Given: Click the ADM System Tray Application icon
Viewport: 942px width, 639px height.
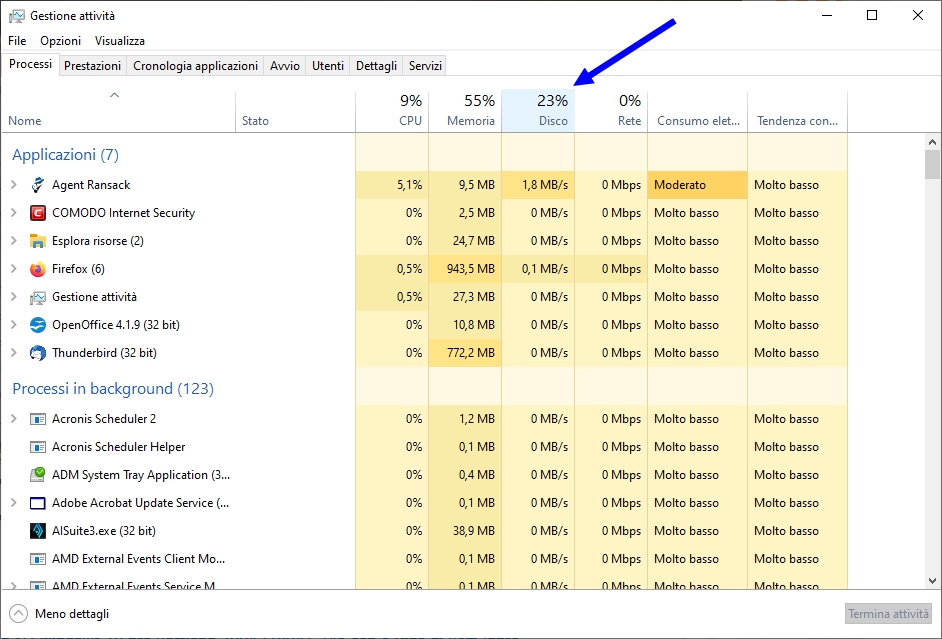Looking at the screenshot, I should click(38, 475).
